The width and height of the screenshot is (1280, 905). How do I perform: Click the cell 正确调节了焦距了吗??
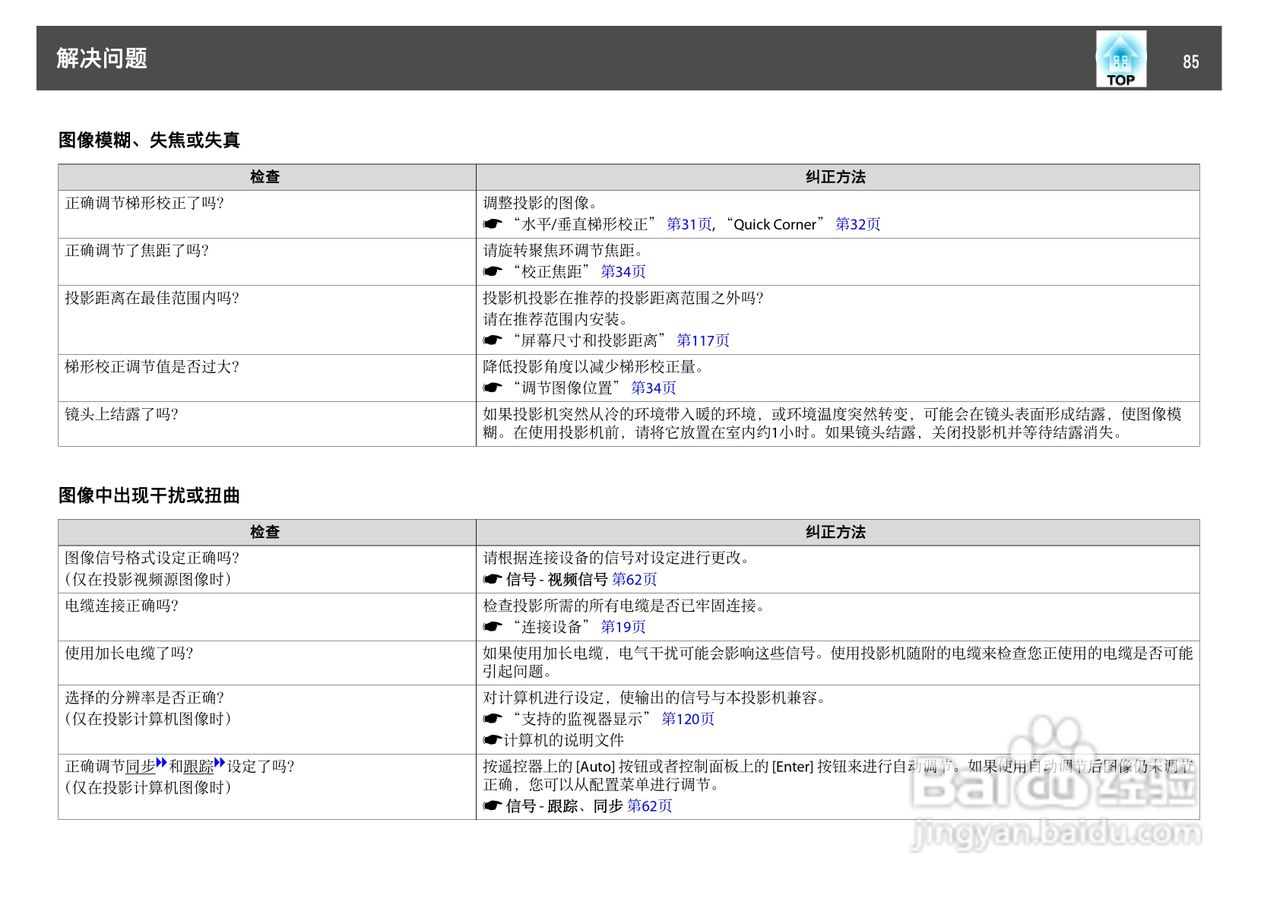(266, 262)
